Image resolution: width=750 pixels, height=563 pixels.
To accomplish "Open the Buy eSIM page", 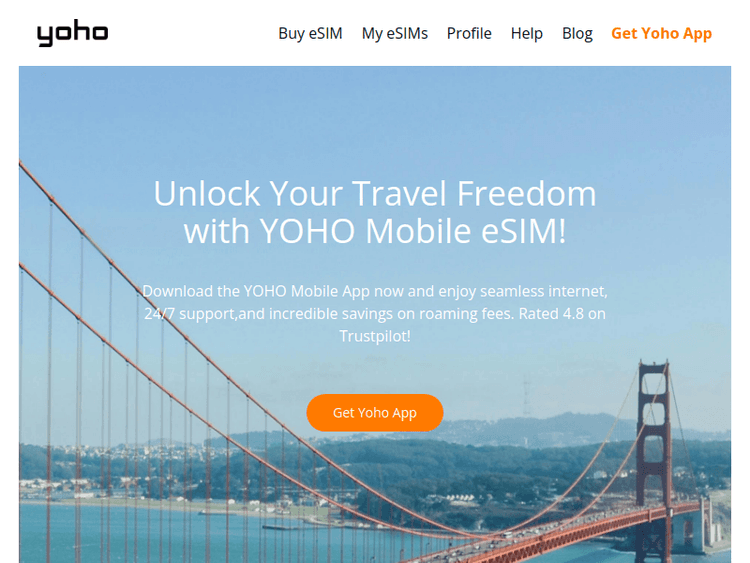I will pyautogui.click(x=310, y=33).
